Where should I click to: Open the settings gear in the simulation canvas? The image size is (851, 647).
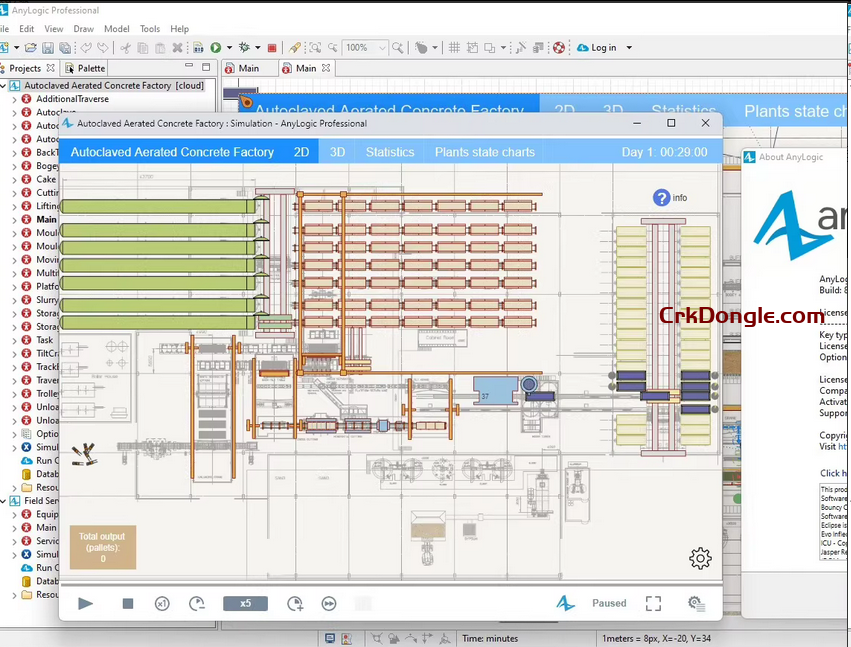coord(700,558)
